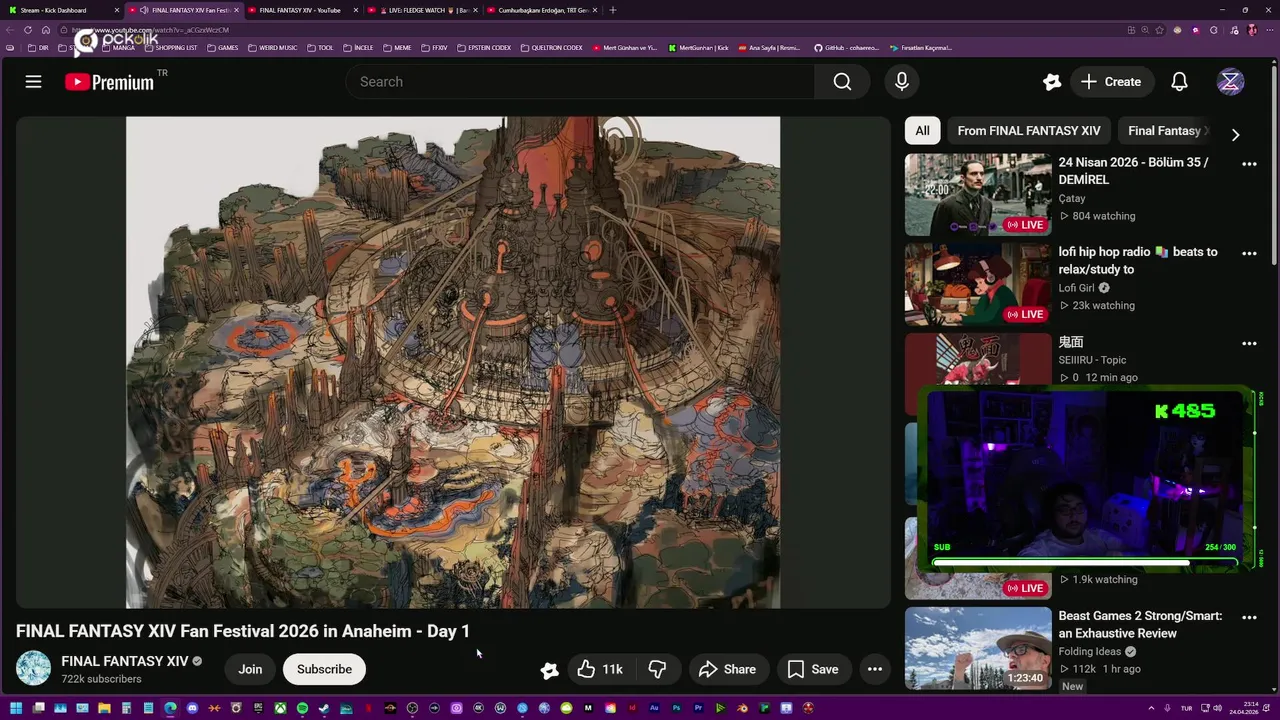Show more filter chips with the arrow
Screen dimensions: 1280x720
[1235, 134]
